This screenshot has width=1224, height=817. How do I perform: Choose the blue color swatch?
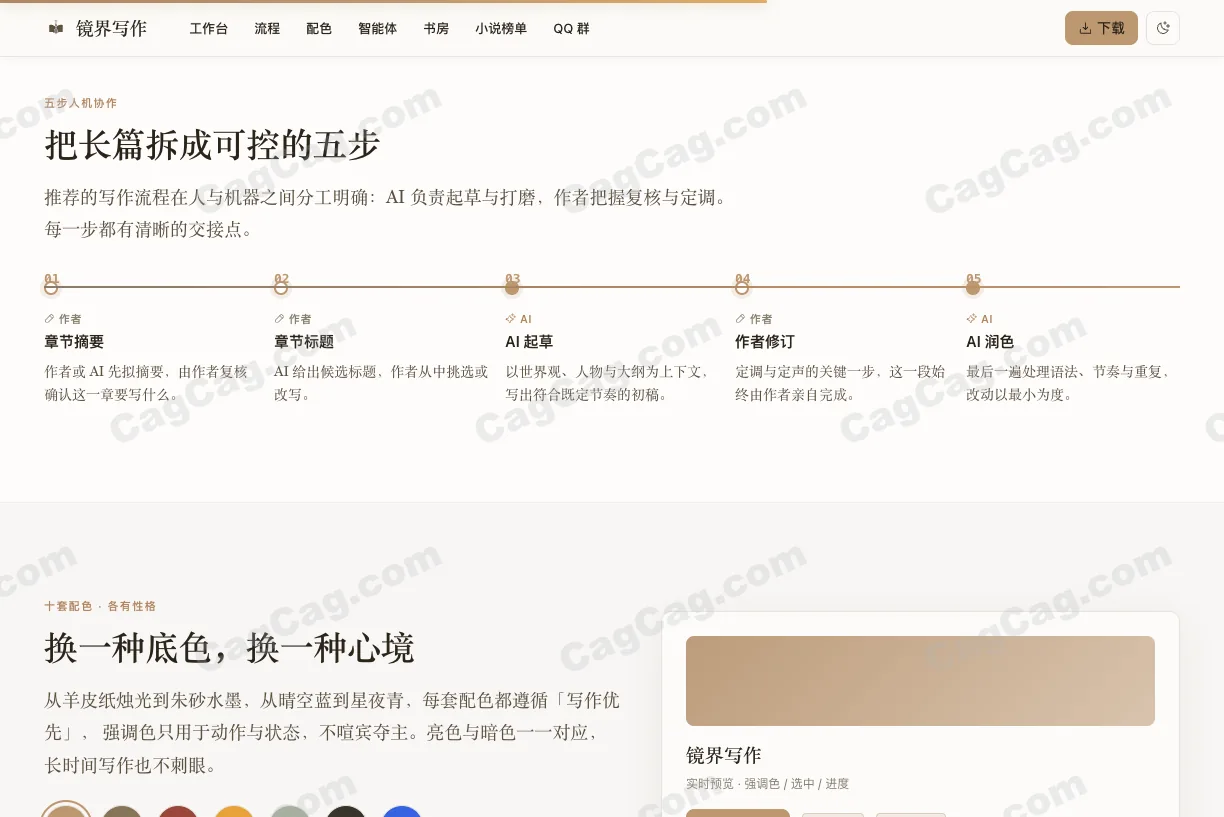point(402,811)
